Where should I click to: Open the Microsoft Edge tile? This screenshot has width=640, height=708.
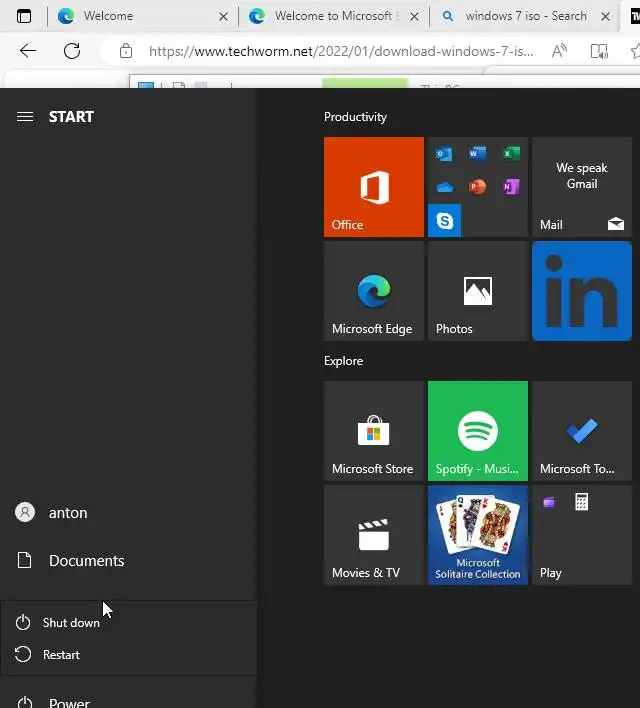[374, 291]
